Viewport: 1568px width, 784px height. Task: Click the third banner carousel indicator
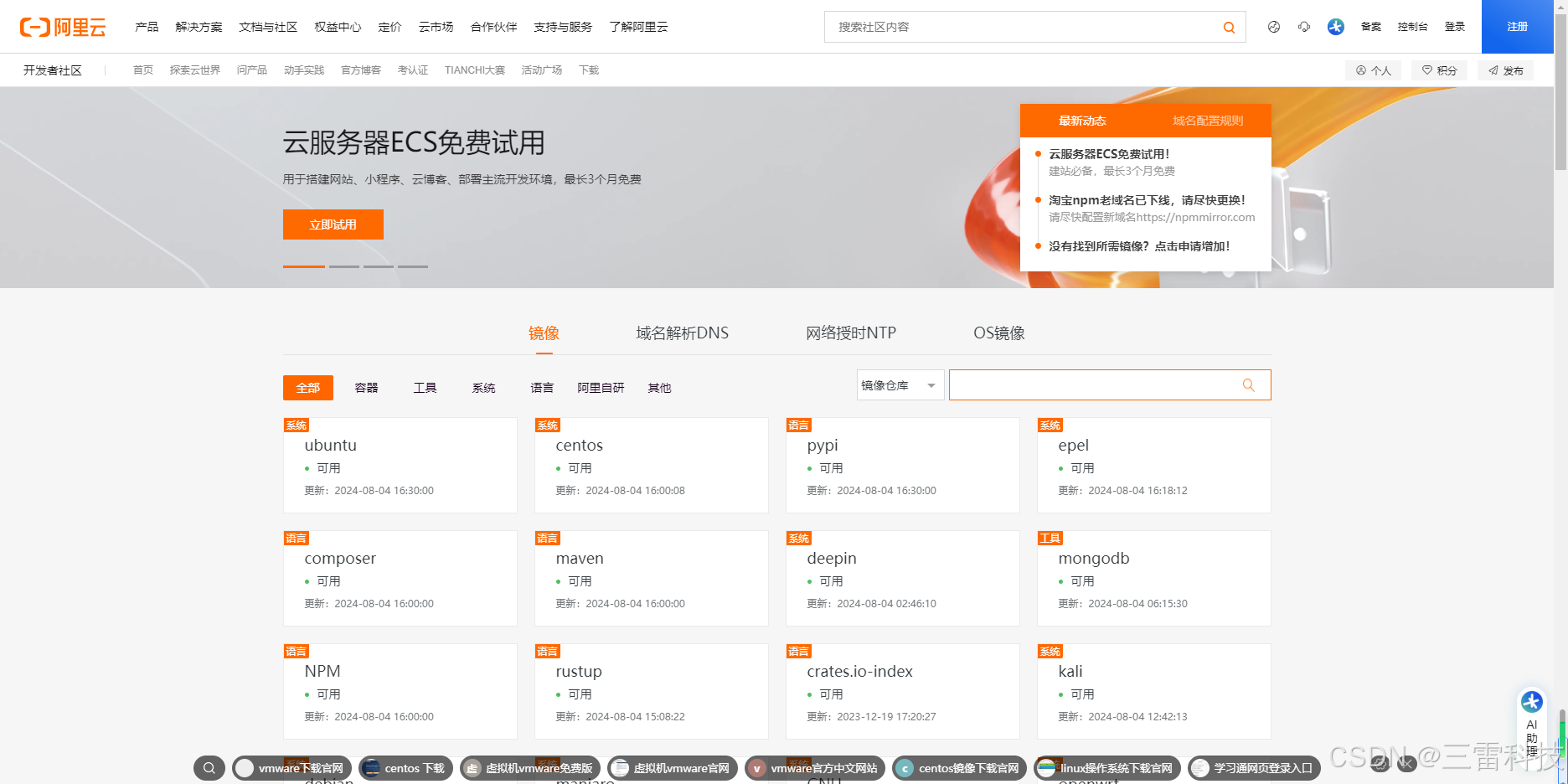point(379,266)
